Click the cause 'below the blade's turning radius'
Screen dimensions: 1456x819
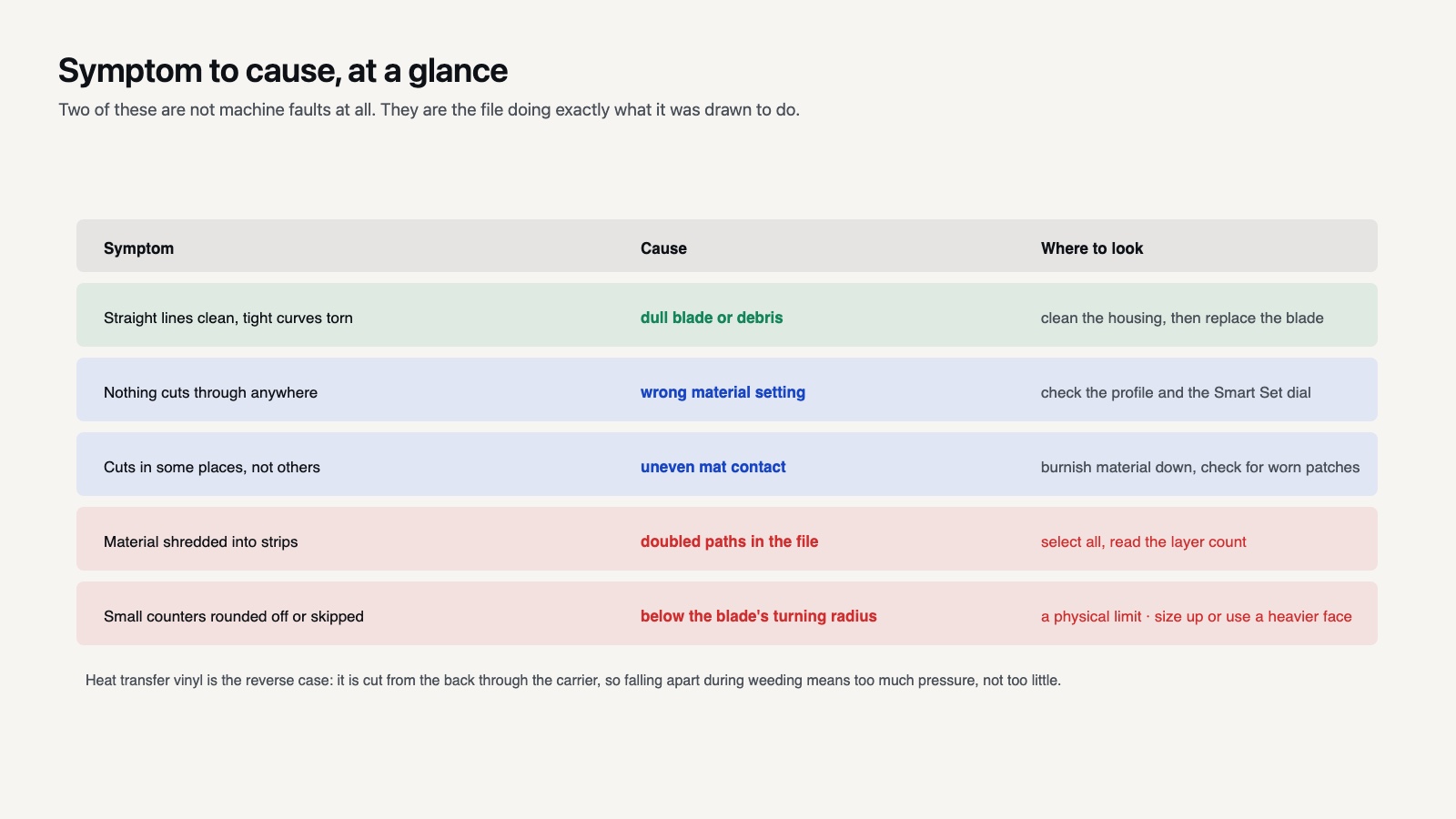click(759, 616)
